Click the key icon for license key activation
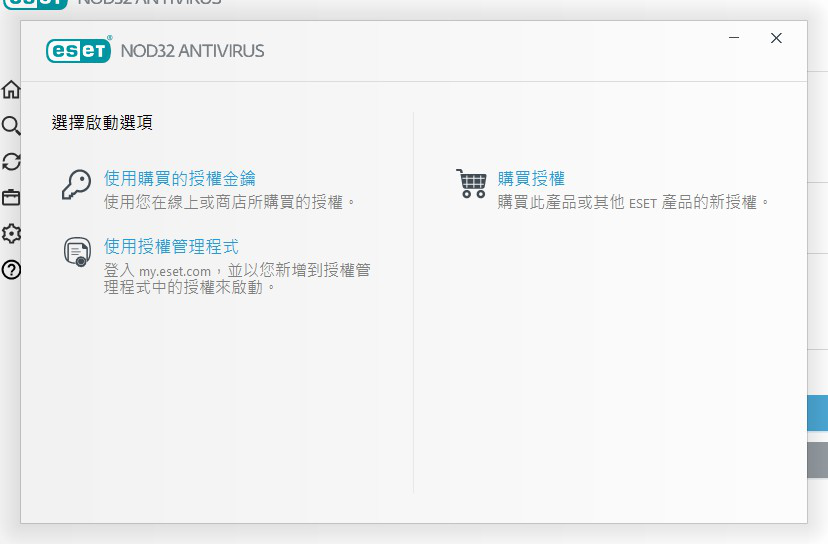Viewport: 828px width, 544px height. [x=76, y=184]
